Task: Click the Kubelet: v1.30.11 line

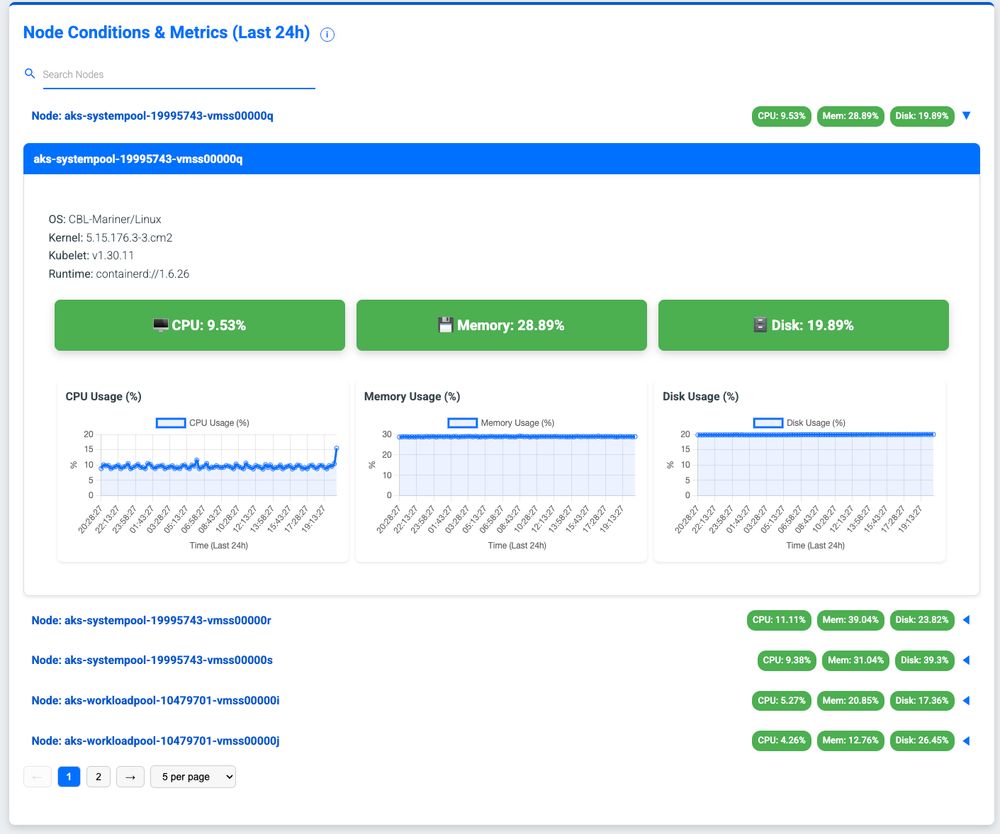Action: (x=91, y=256)
